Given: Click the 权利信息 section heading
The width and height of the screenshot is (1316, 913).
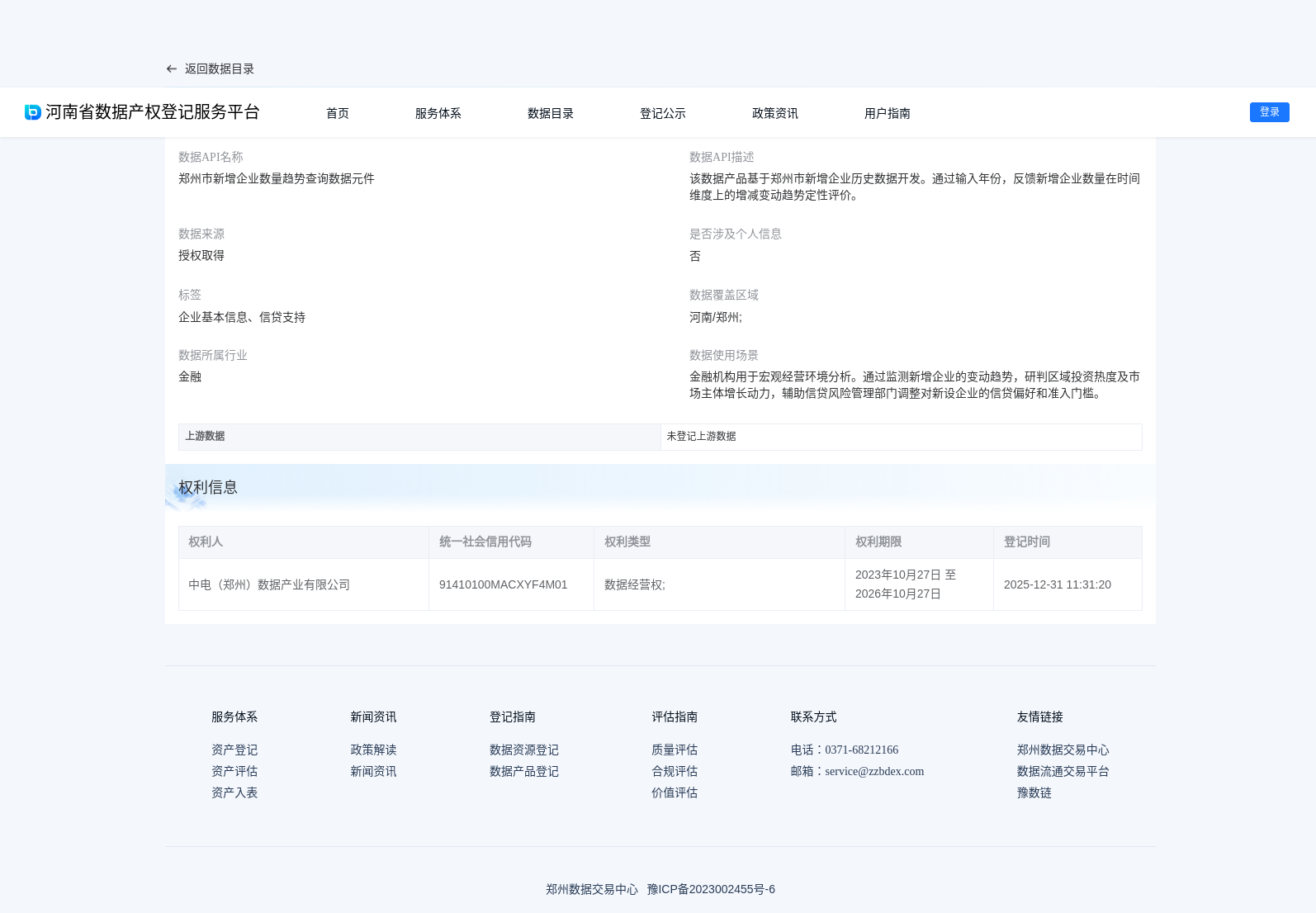Looking at the screenshot, I should pyautogui.click(x=208, y=487).
